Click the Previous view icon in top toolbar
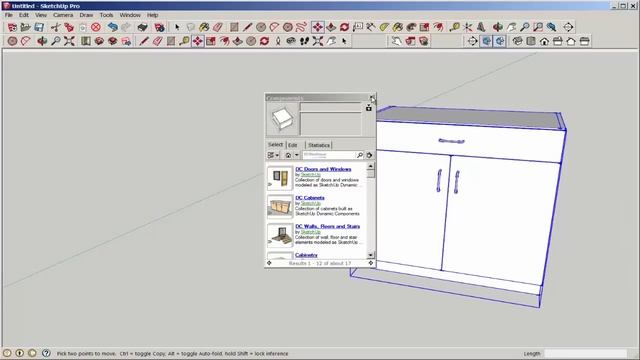Image resolution: width=640 pixels, height=360 pixels. pos(552,27)
